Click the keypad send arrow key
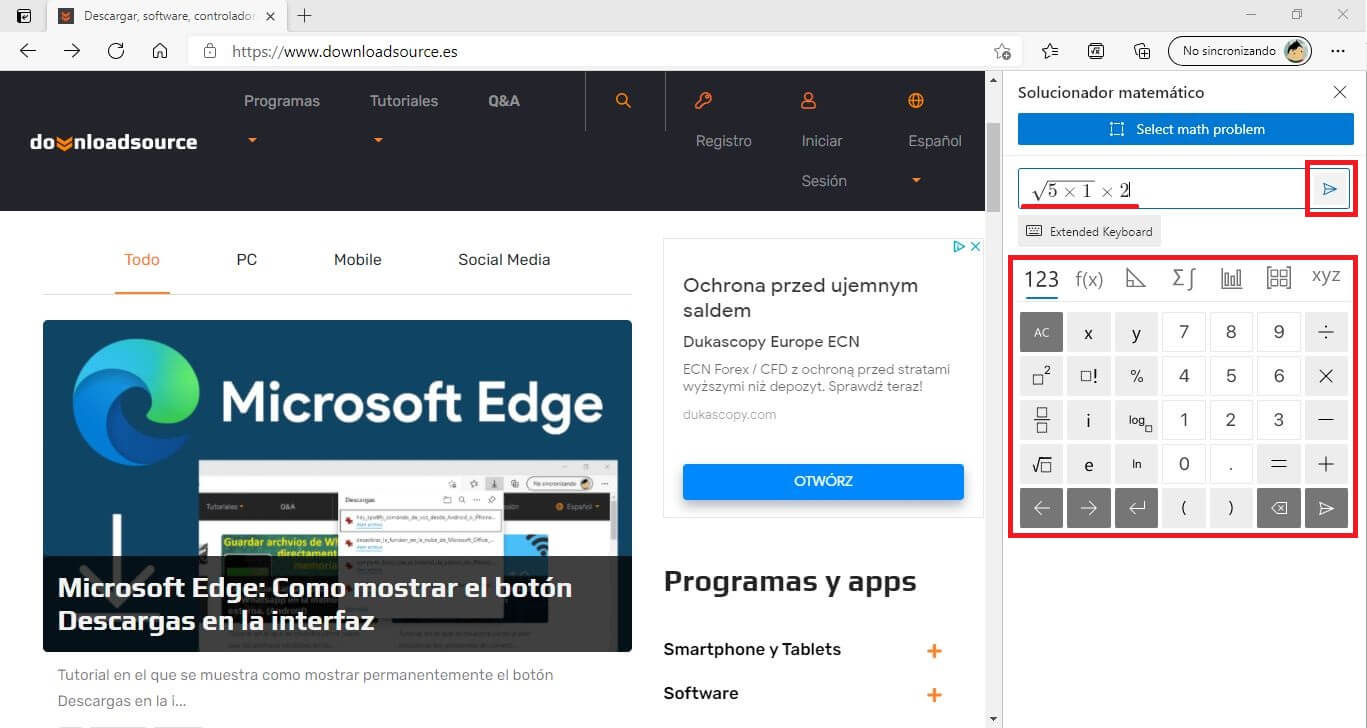The image size is (1367, 728). (1326, 508)
